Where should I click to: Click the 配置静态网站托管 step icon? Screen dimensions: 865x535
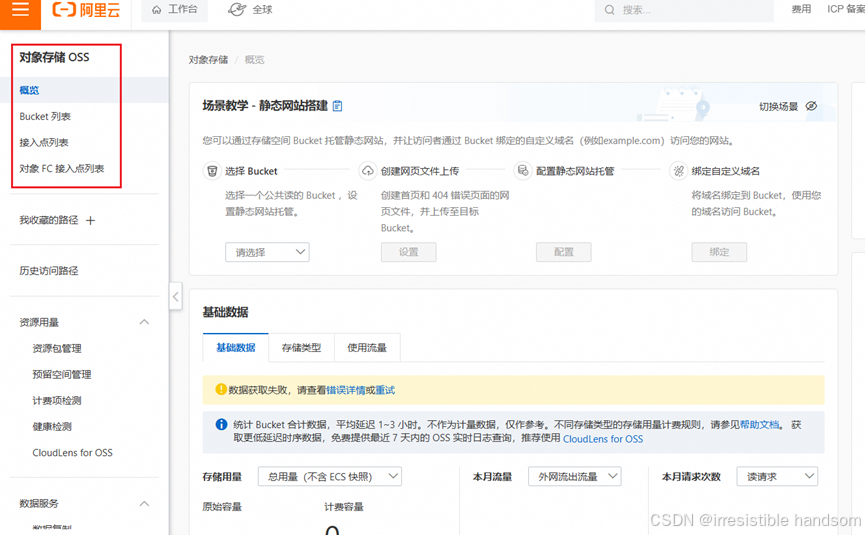coord(522,171)
